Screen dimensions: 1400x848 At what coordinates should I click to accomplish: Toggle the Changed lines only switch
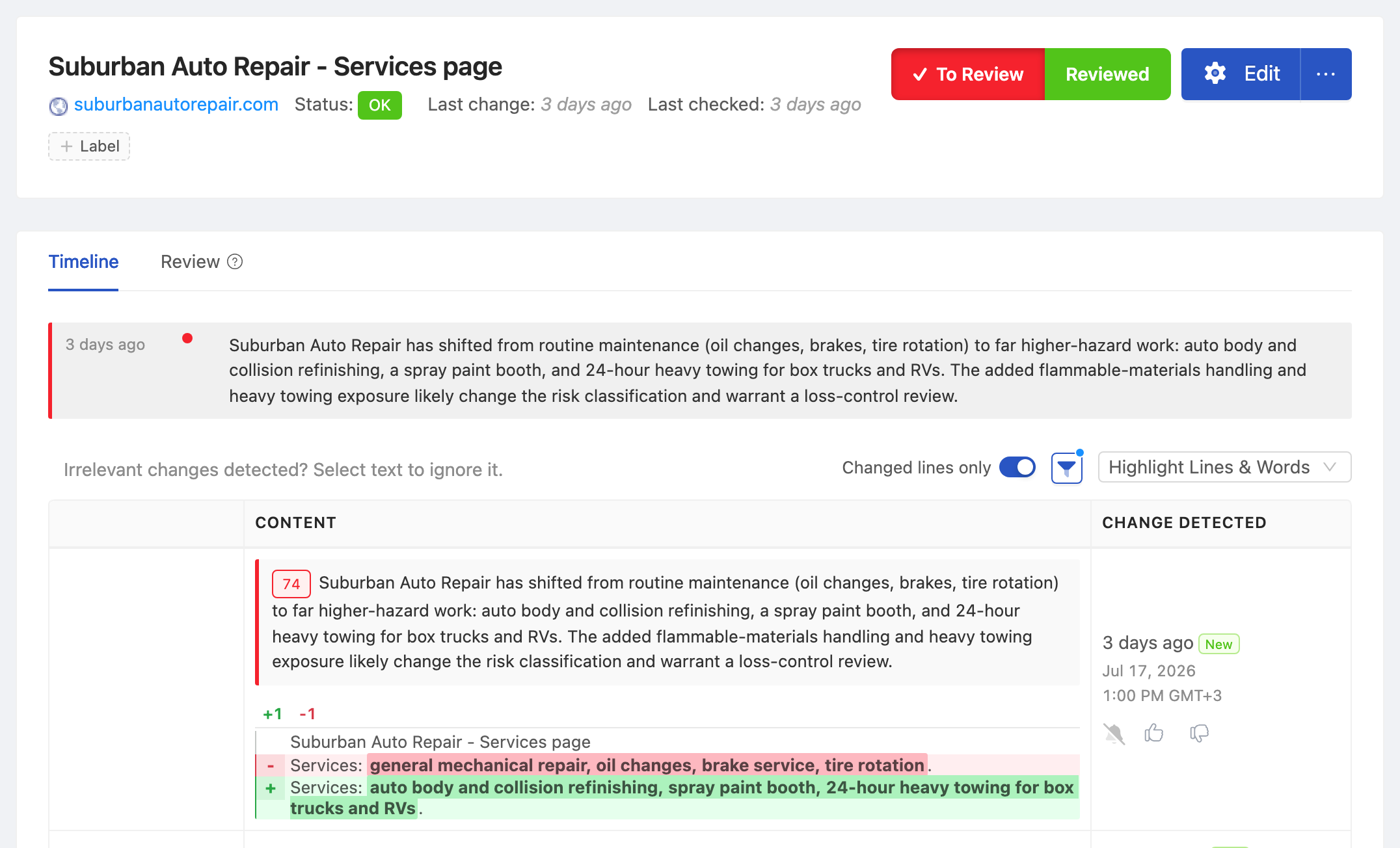click(x=1017, y=467)
